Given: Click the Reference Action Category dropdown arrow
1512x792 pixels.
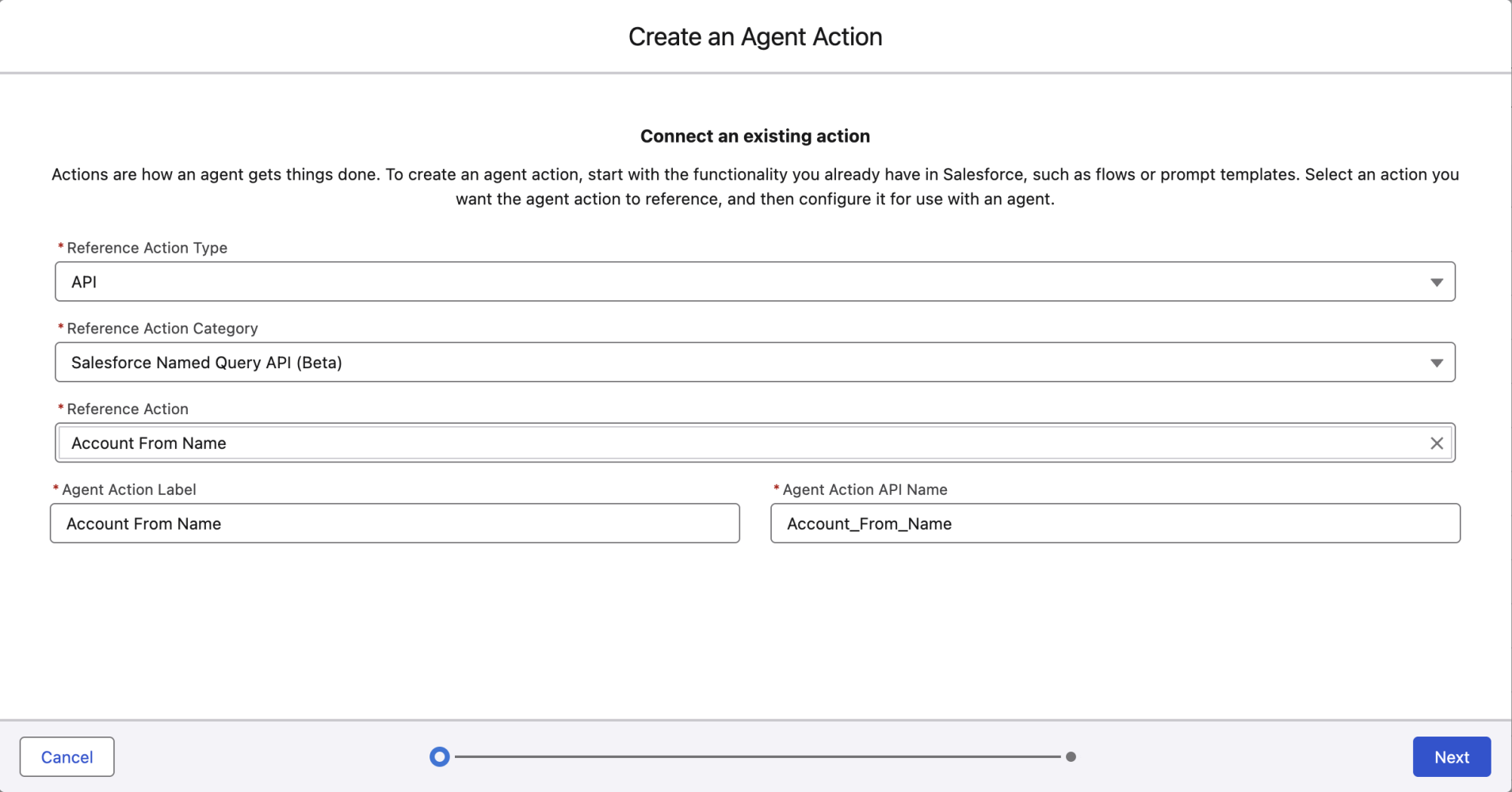Looking at the screenshot, I should 1436,363.
